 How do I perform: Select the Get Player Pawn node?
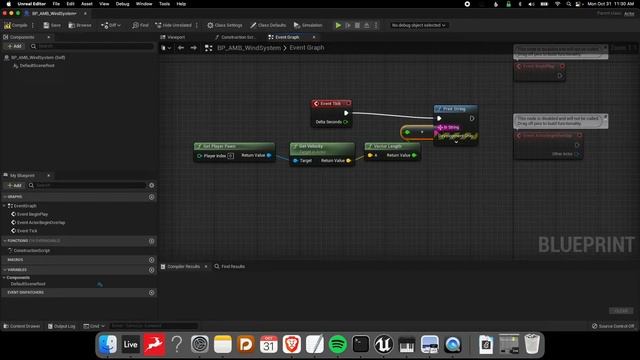(234, 146)
